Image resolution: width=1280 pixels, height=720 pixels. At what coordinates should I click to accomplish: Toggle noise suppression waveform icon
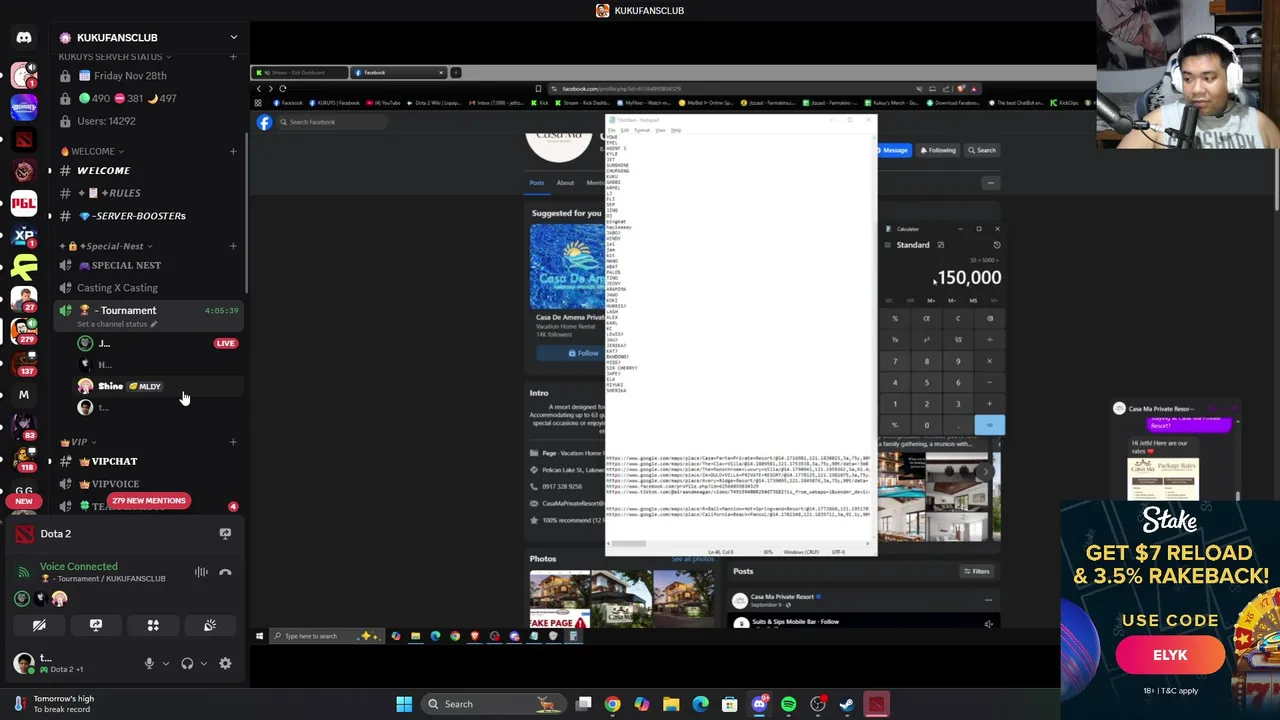point(201,572)
